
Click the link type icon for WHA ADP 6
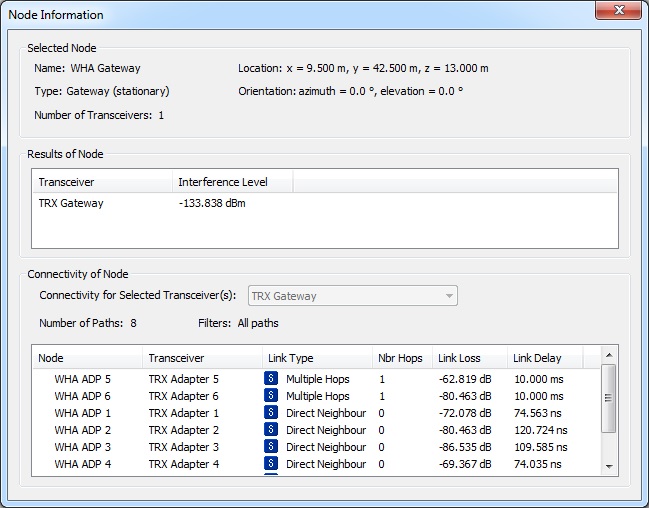(x=271, y=396)
